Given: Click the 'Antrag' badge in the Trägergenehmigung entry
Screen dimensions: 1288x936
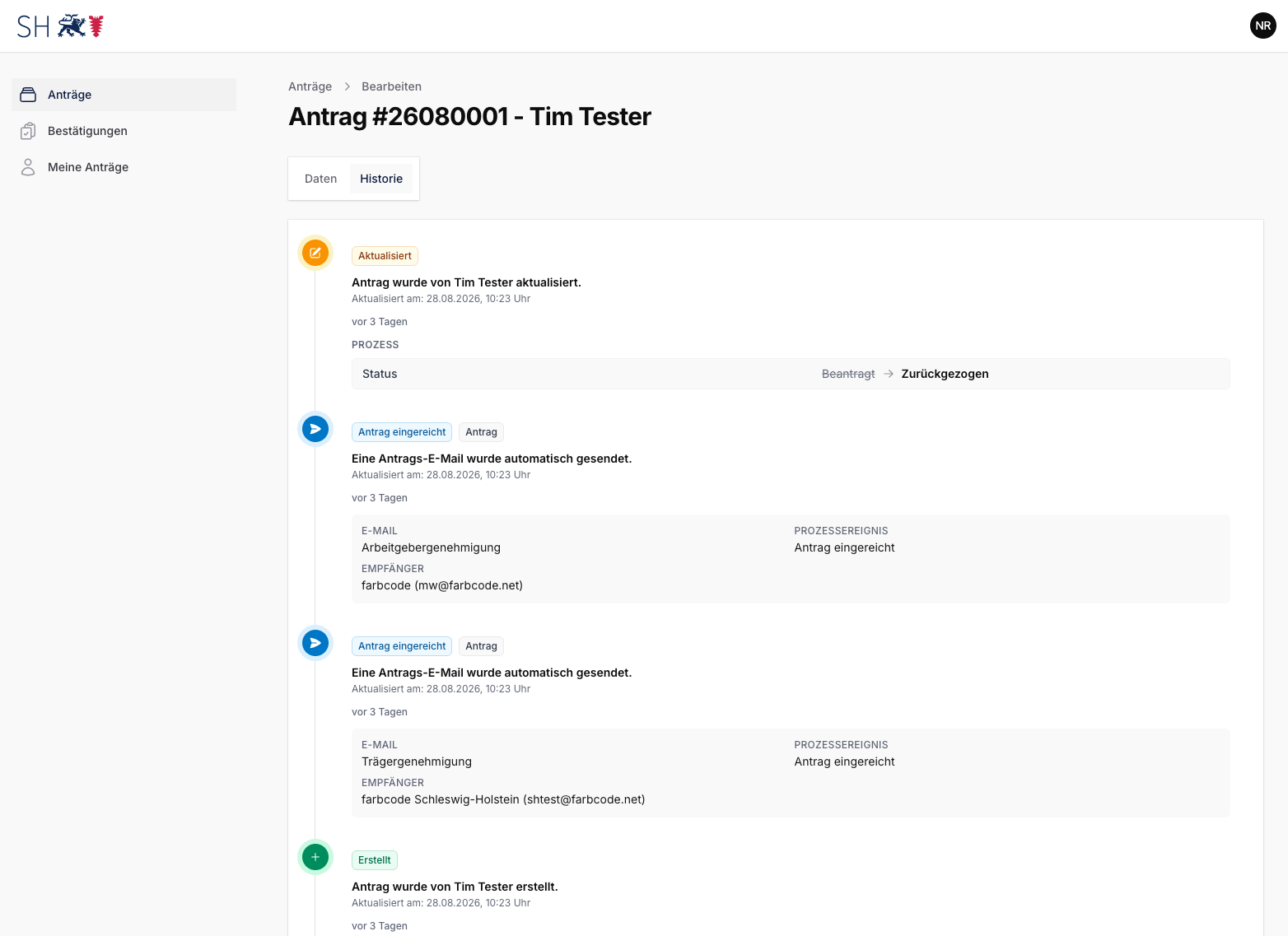Looking at the screenshot, I should (481, 646).
